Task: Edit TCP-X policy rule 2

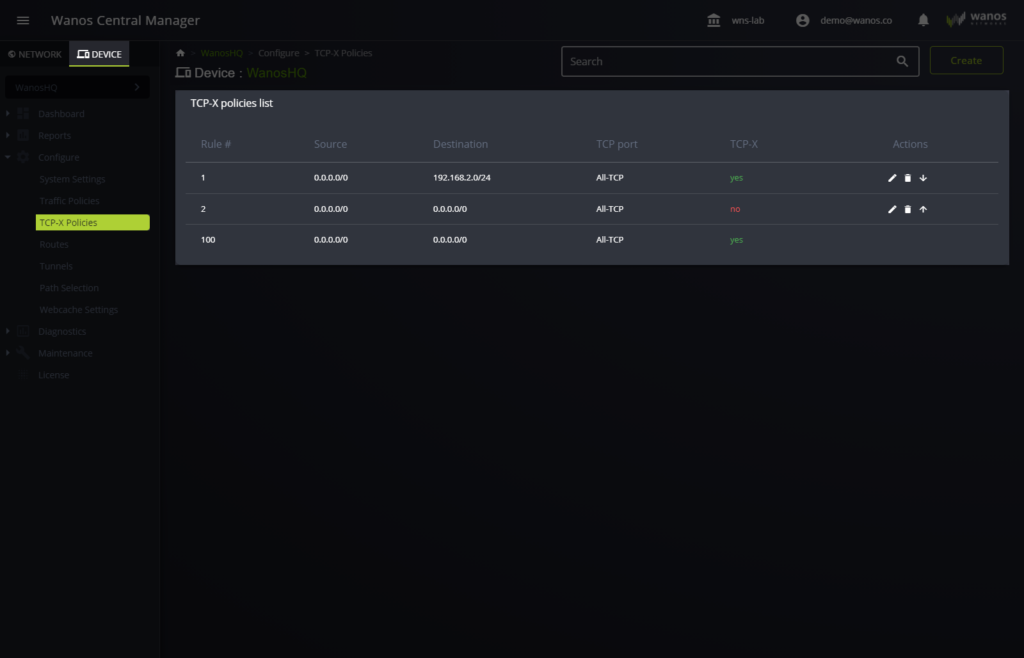Action: tap(892, 210)
